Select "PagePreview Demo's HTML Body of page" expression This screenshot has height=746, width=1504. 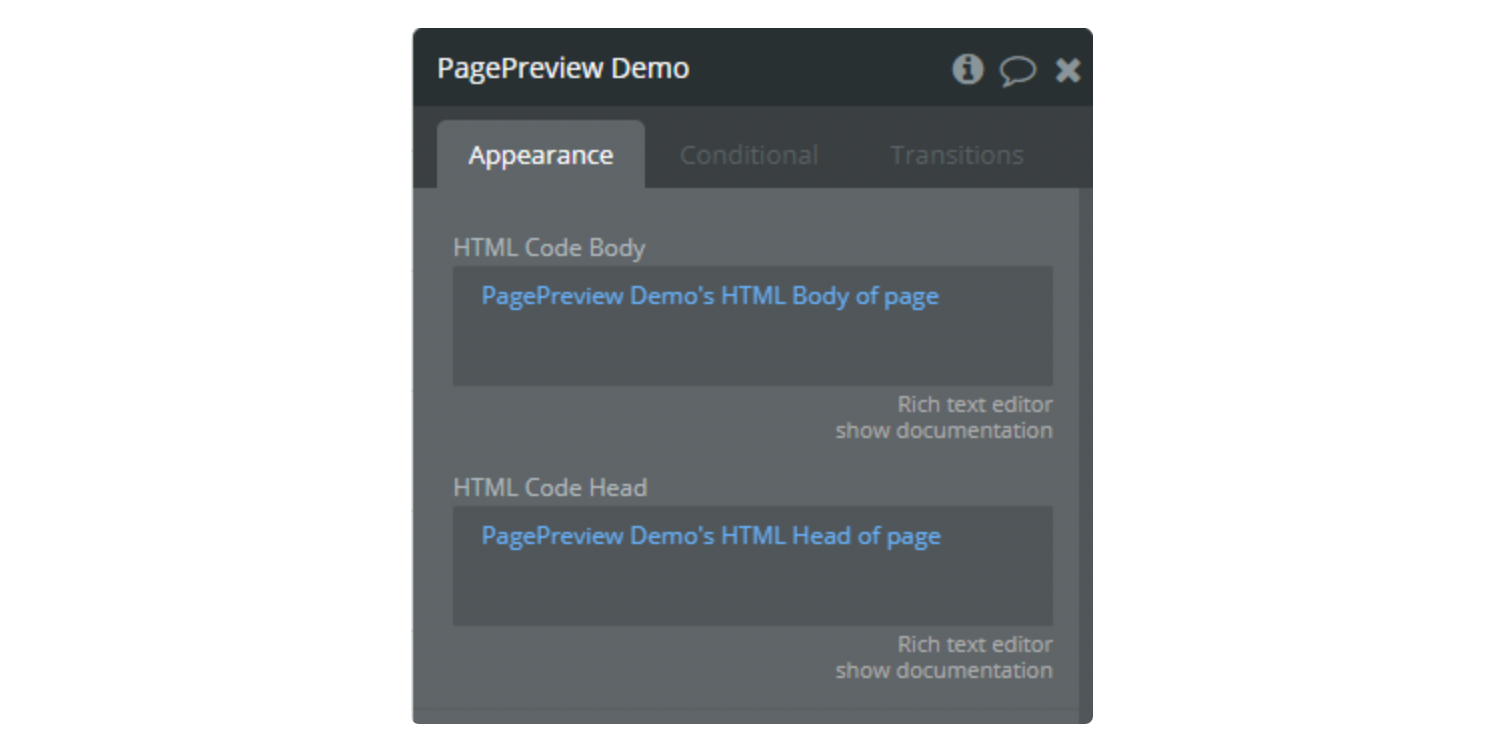pyautogui.click(x=710, y=297)
